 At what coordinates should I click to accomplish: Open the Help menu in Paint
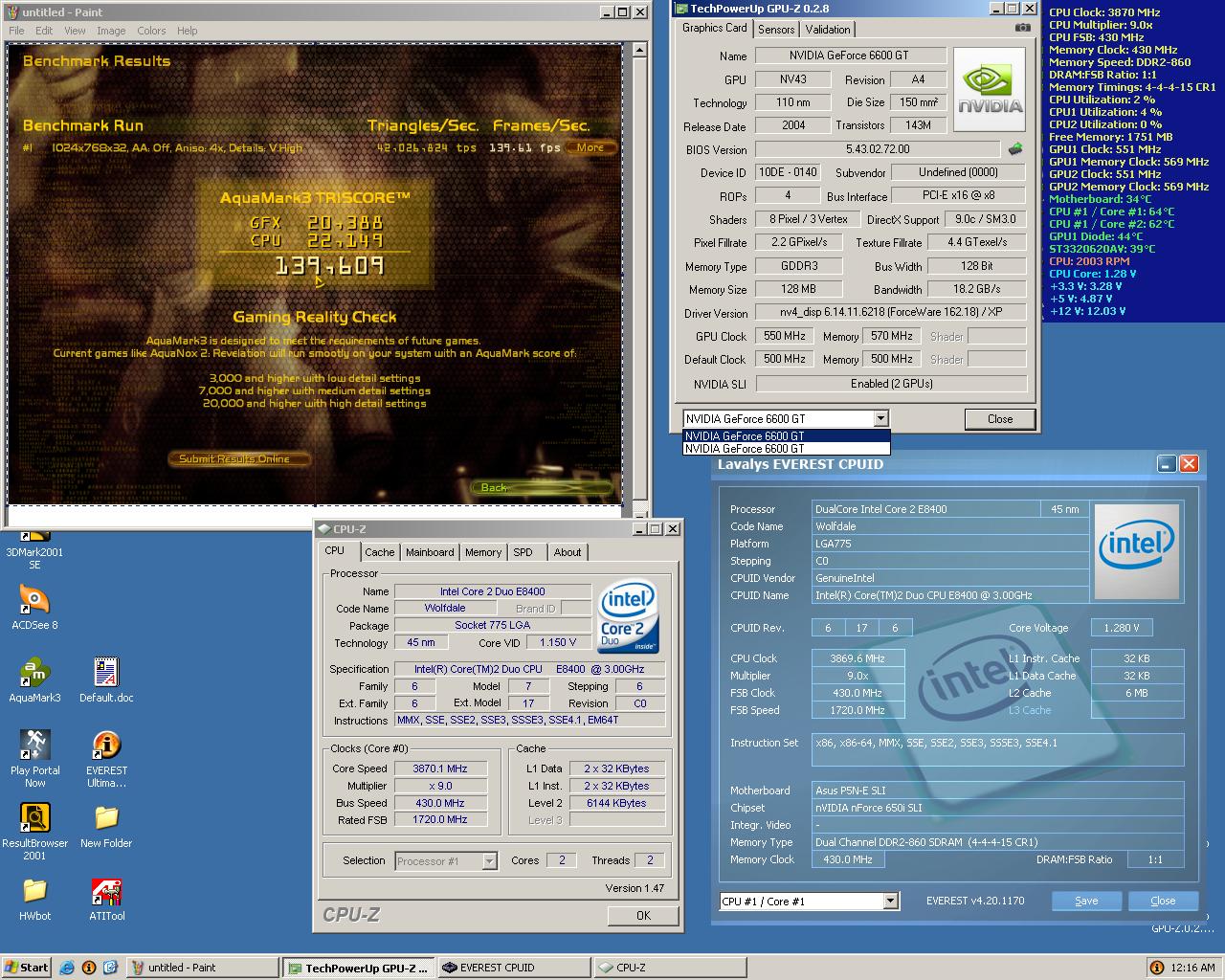[x=188, y=31]
